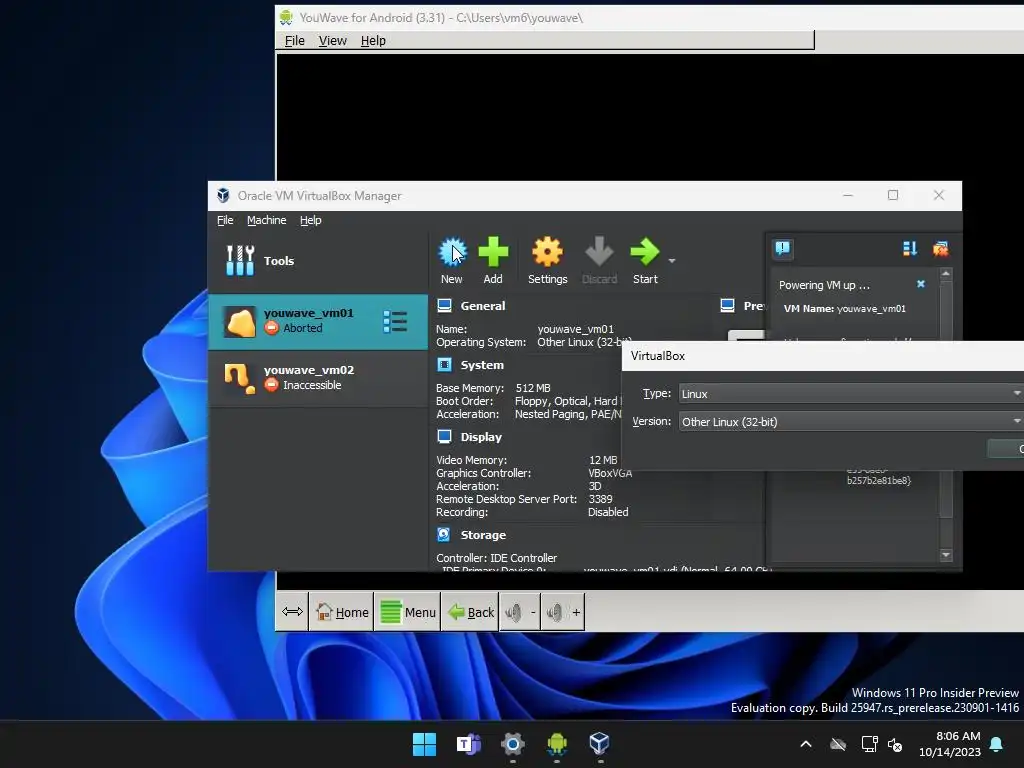Open YouWave File menu
The image size is (1024, 768).
[295, 40]
